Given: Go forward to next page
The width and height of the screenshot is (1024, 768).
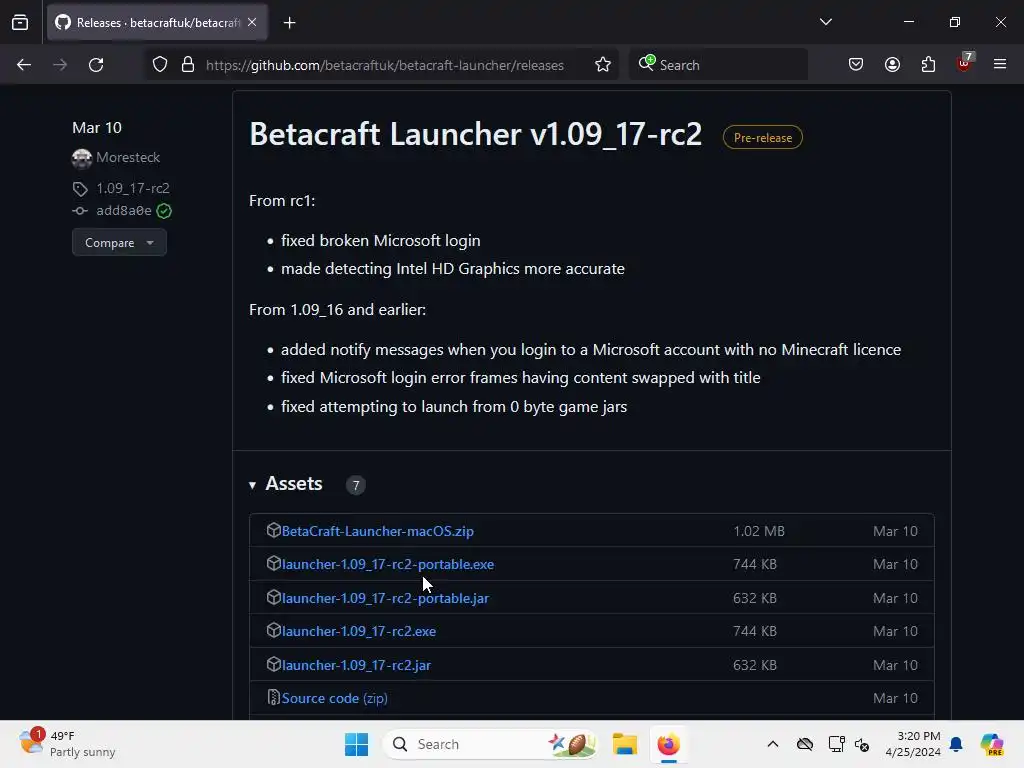Looking at the screenshot, I should coord(60,65).
